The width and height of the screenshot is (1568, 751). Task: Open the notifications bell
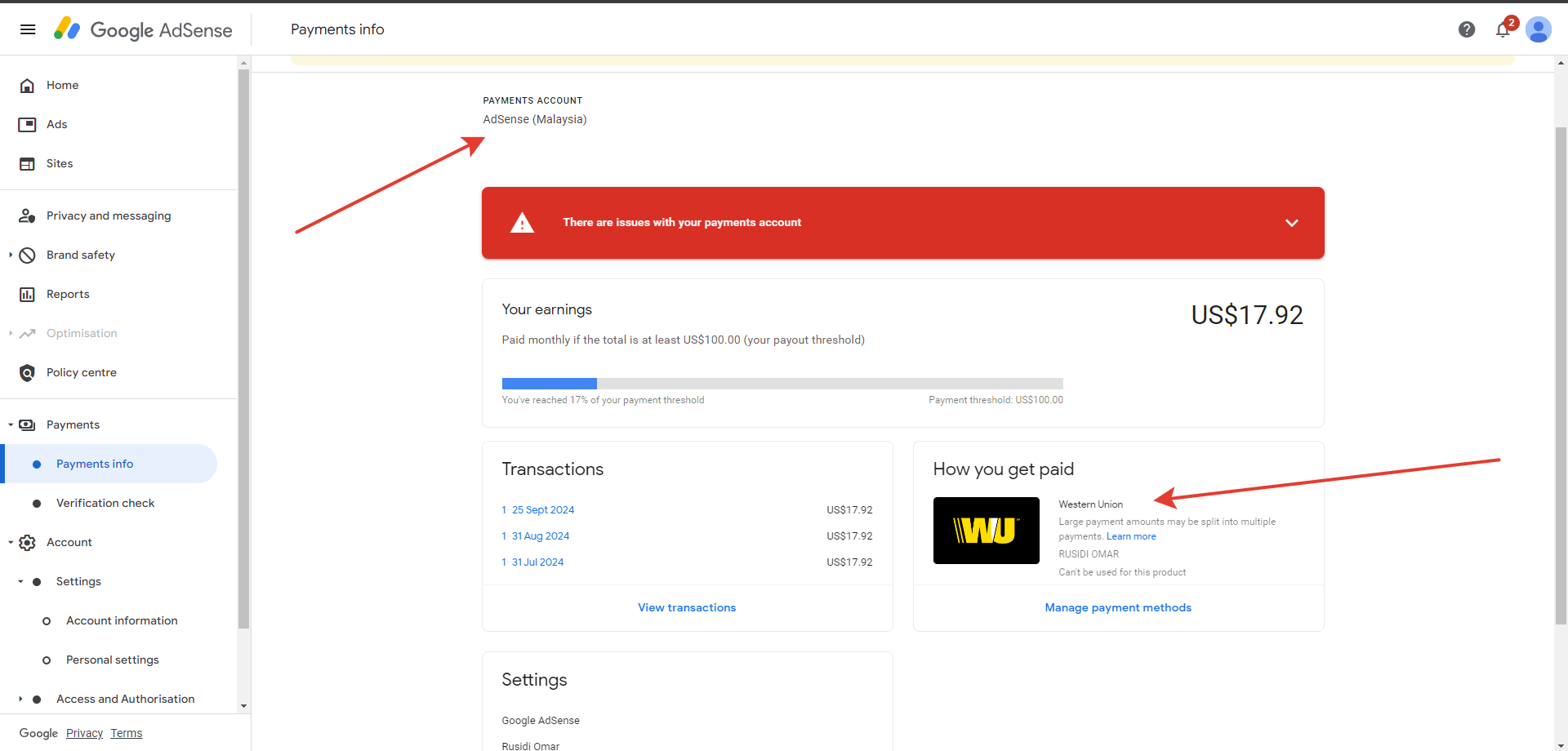point(1503,29)
